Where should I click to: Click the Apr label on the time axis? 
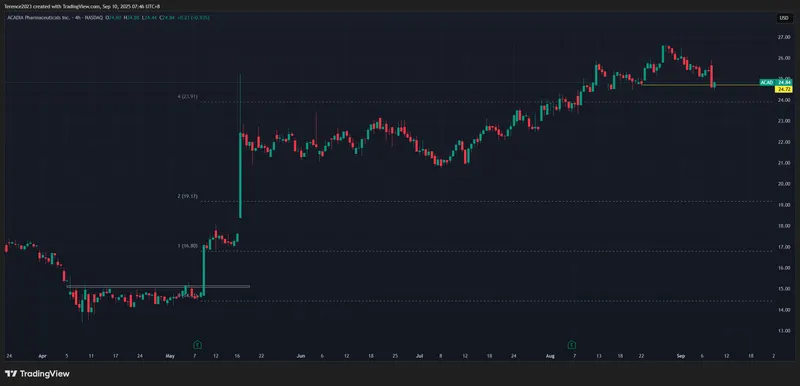tap(43, 355)
